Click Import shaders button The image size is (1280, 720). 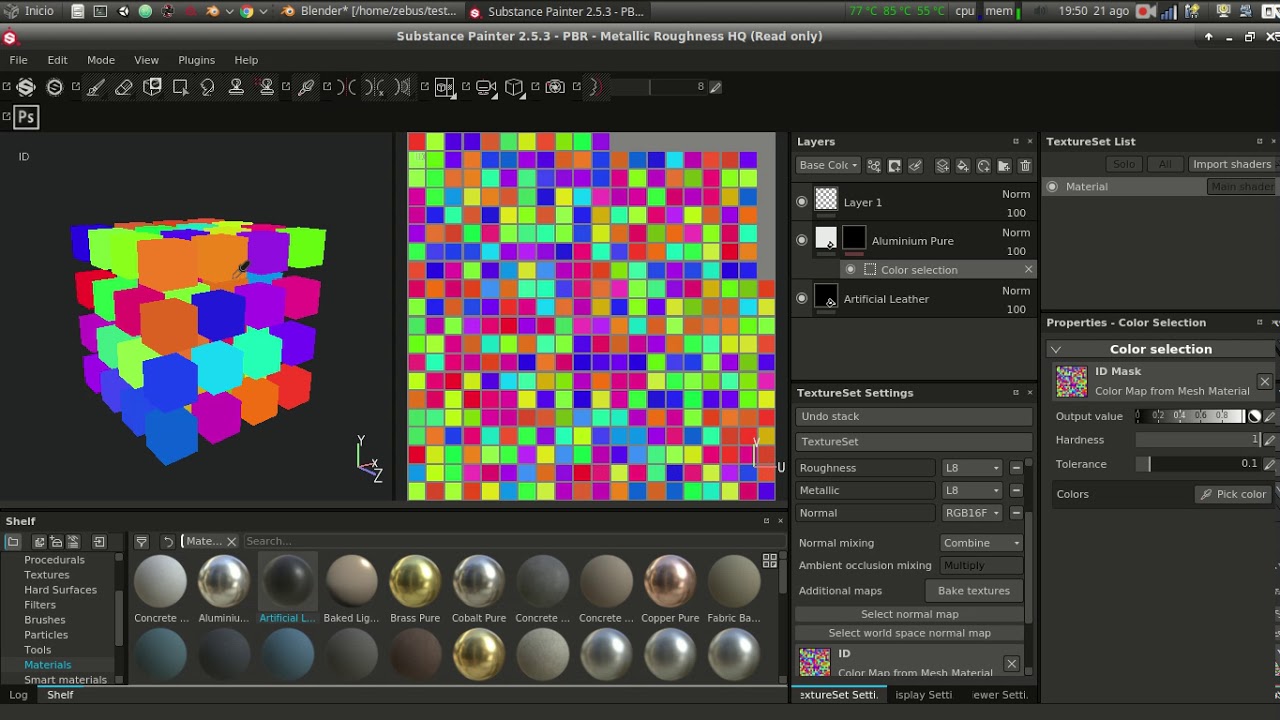coord(1231,164)
